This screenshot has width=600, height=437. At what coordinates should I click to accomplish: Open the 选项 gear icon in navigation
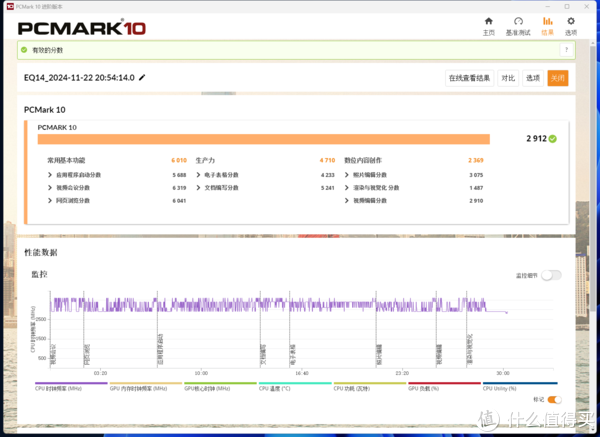point(571,21)
